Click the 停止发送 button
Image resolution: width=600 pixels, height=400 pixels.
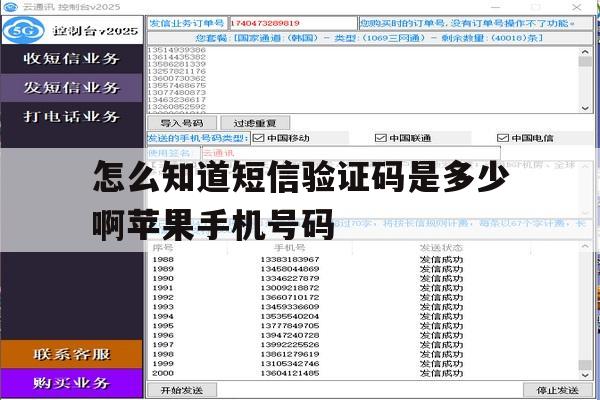(x=557, y=390)
